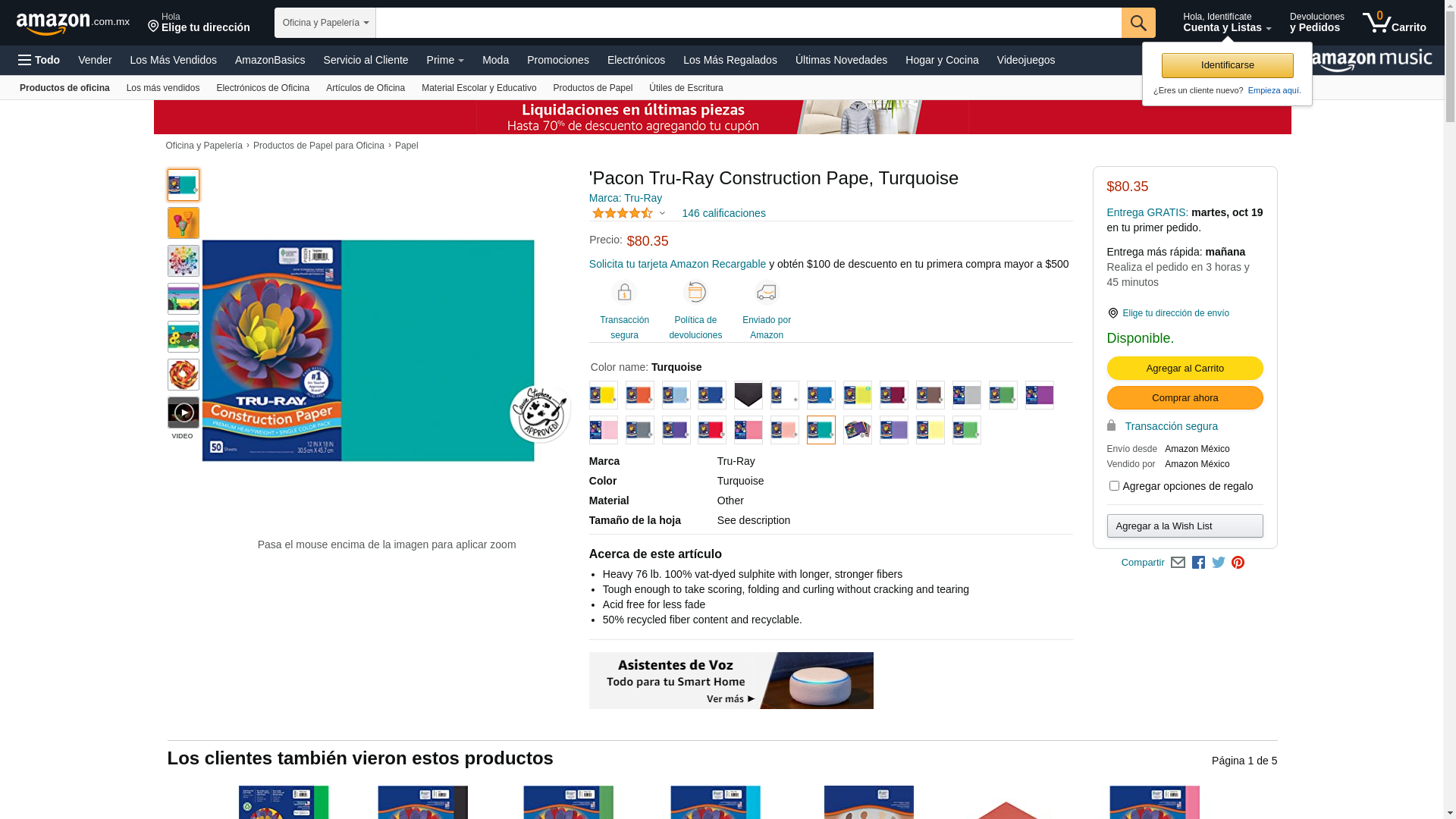This screenshot has width=1456, height=819.
Task: Open the Prime menu in navigation bar
Action: [444, 60]
